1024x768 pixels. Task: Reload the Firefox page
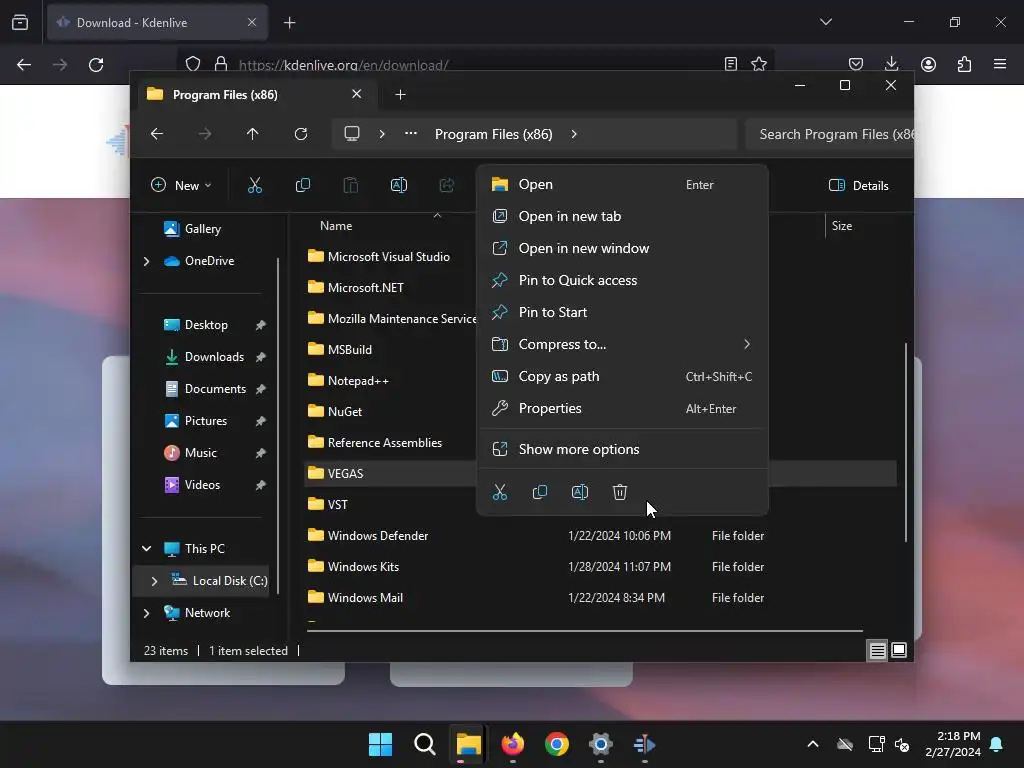tap(96, 65)
